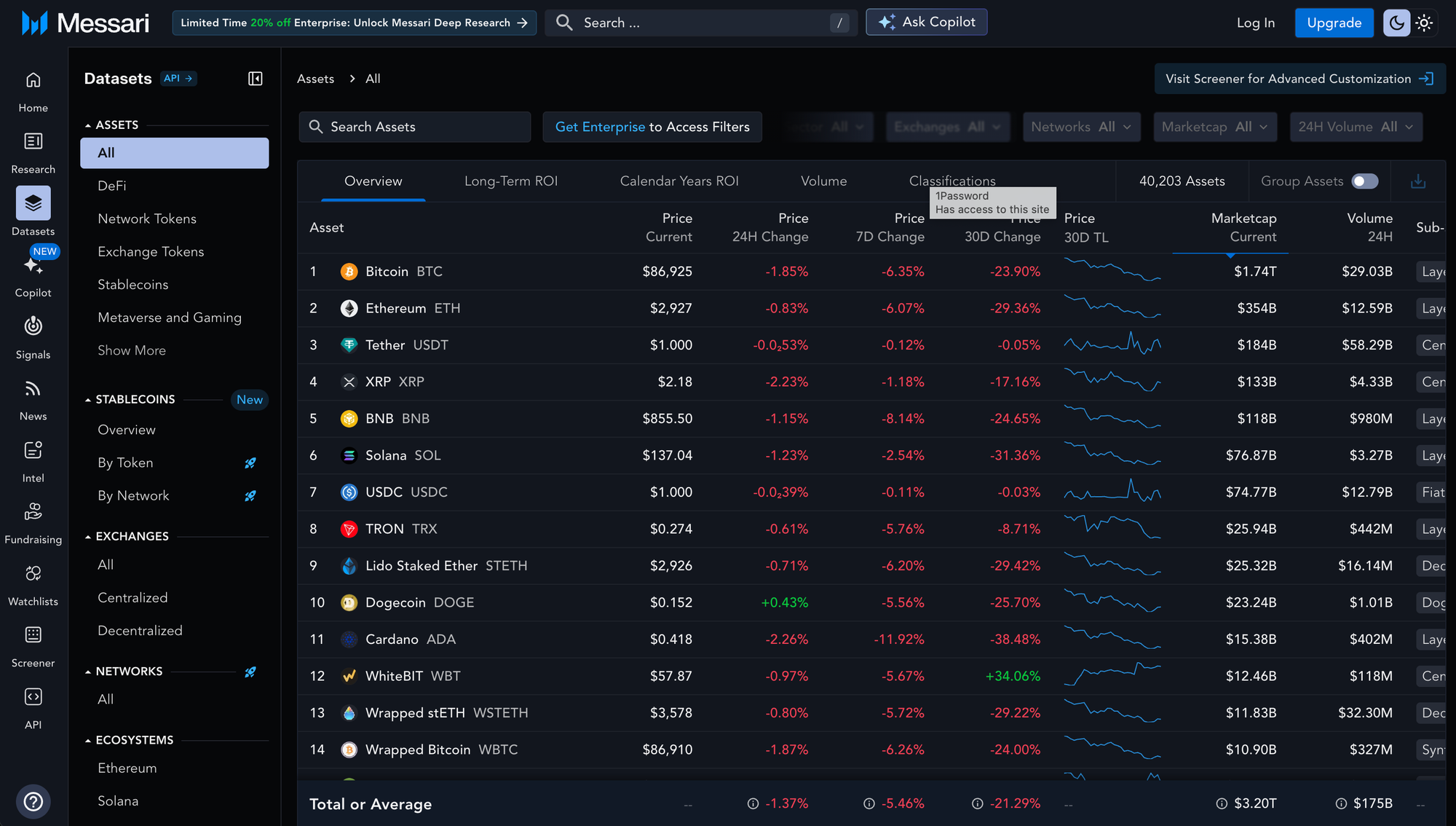
Task: Click Visit Screener for Advanced Customization
Action: (x=1299, y=79)
